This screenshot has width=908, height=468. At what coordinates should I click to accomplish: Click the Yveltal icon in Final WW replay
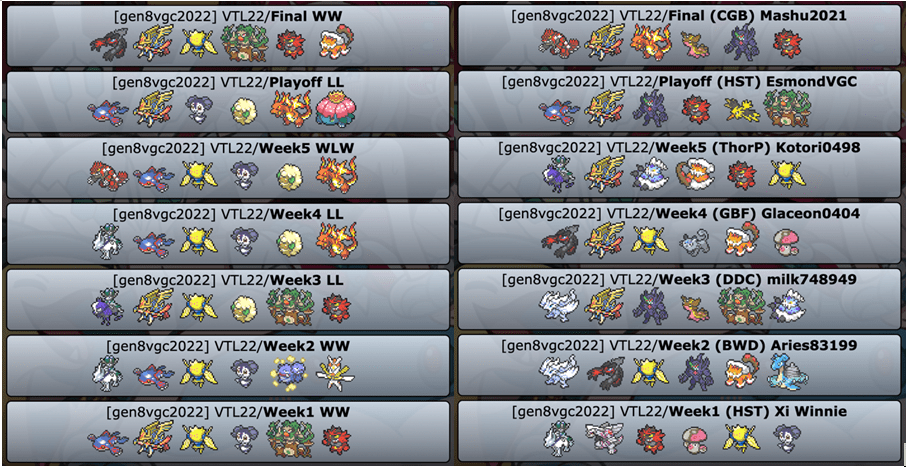[x=109, y=43]
